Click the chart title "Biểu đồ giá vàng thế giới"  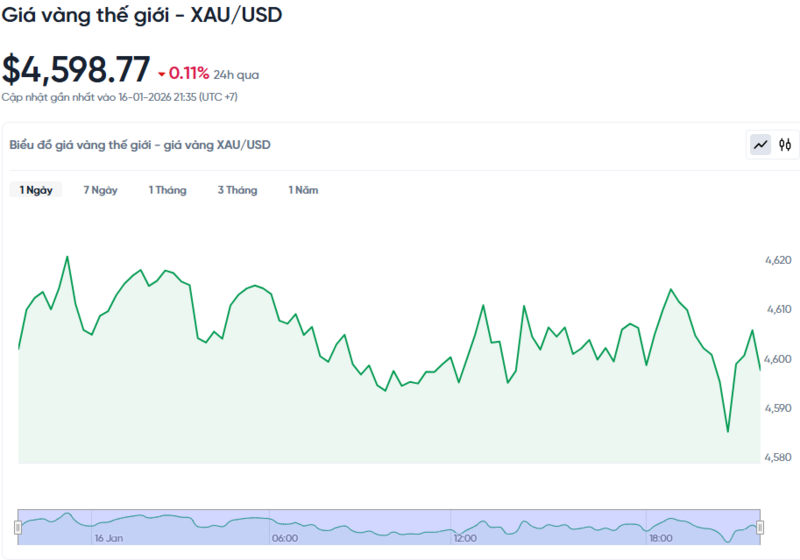[140, 145]
